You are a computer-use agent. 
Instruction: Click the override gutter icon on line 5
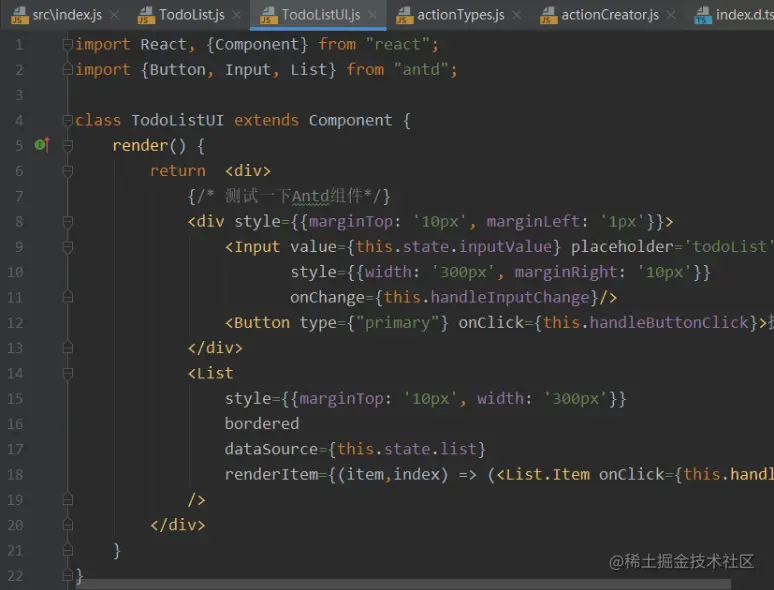click(42, 145)
